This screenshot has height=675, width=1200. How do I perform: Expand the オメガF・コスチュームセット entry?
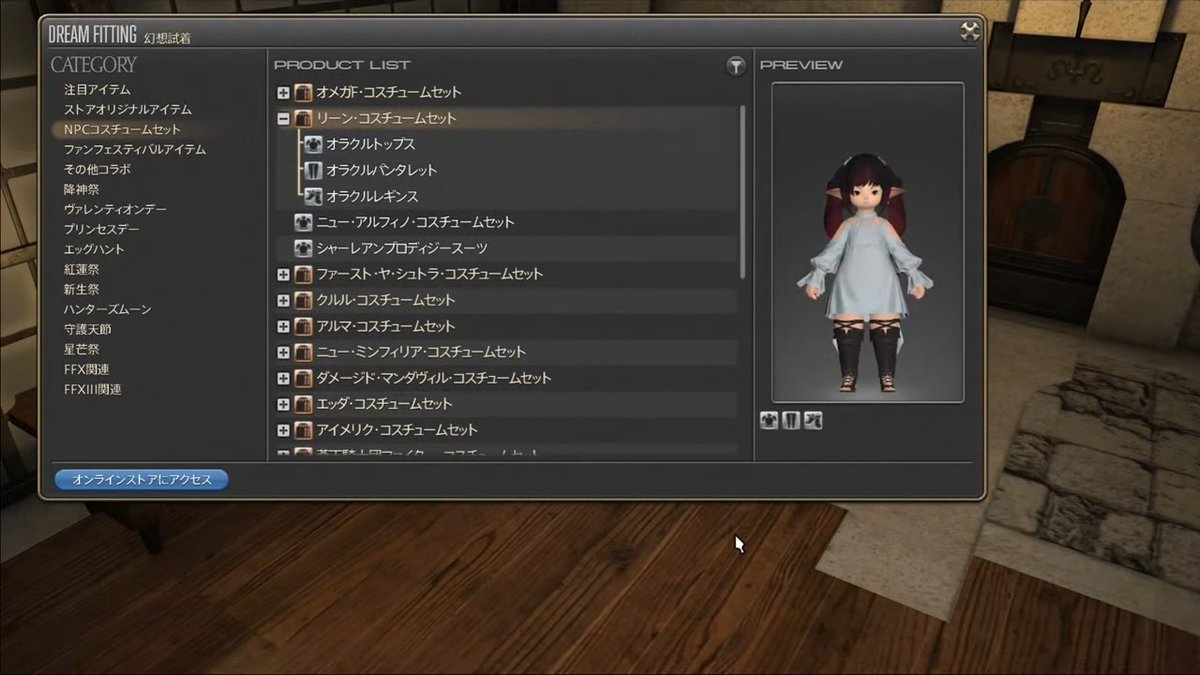tap(283, 92)
